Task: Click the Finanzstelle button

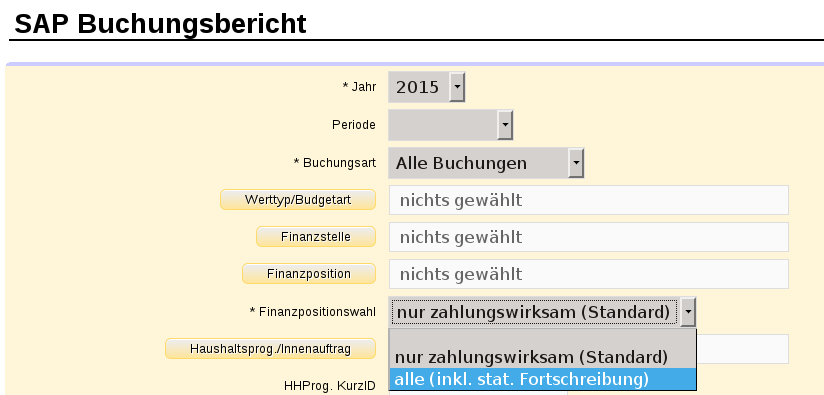Action: (316, 236)
